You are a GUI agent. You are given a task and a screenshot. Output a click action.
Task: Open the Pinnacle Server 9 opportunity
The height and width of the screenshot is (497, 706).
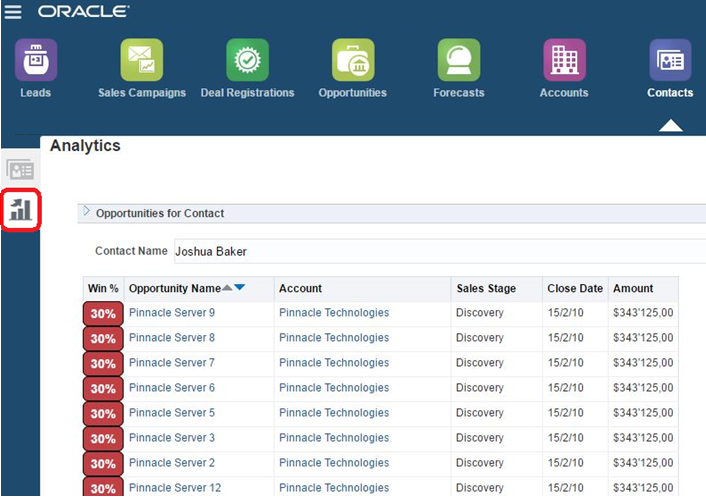(172, 312)
